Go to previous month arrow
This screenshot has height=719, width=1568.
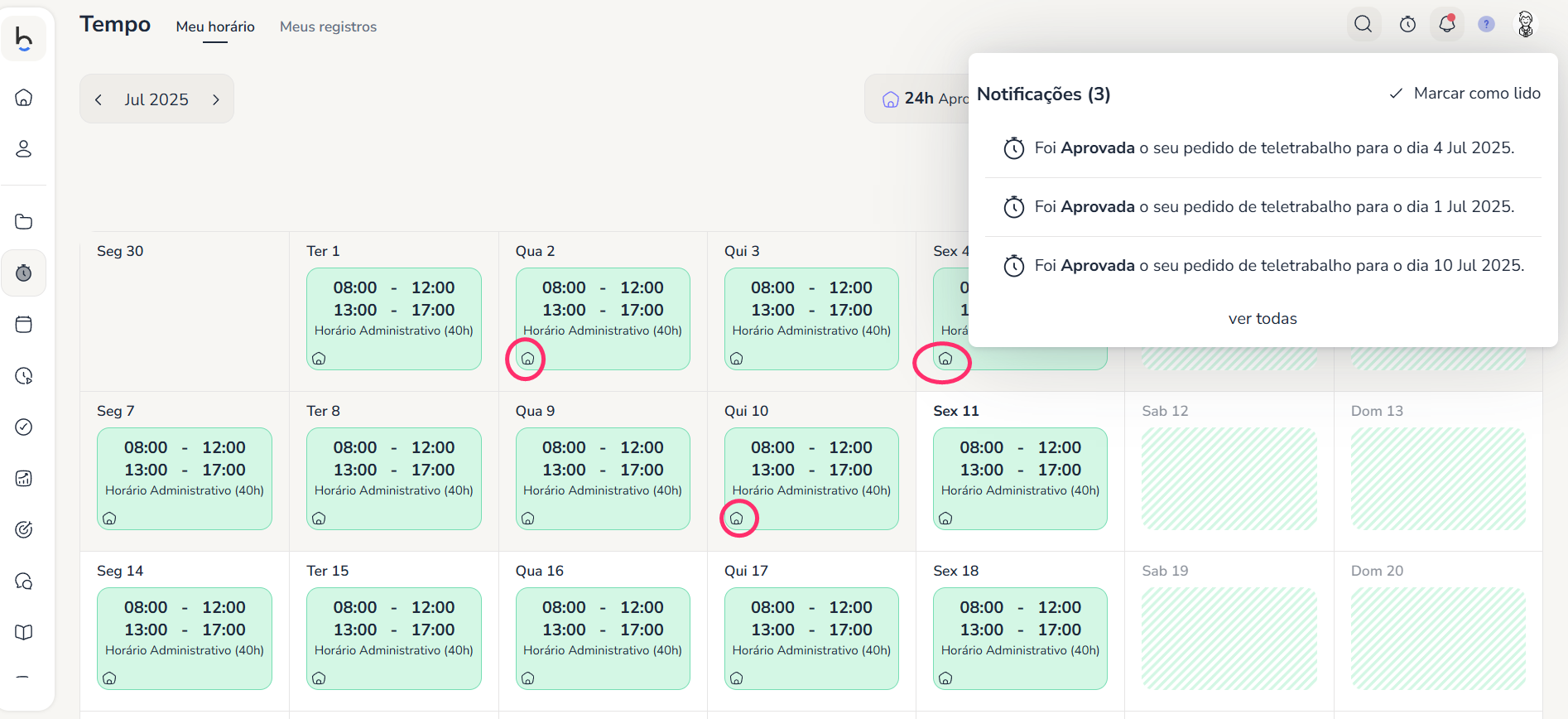tap(99, 99)
